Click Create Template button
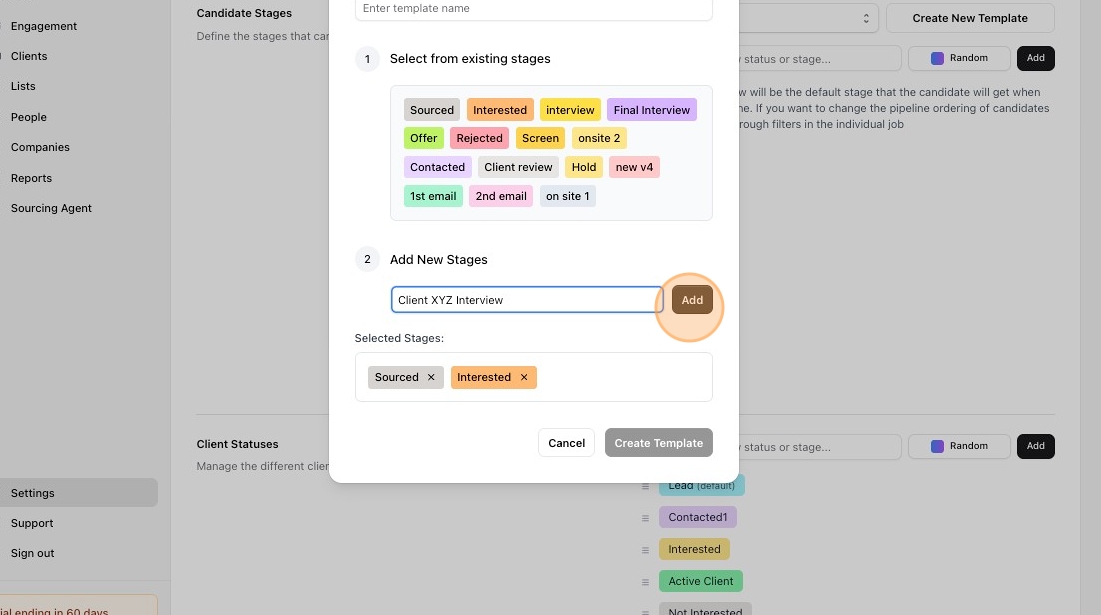The image size is (1101, 615). [659, 443]
